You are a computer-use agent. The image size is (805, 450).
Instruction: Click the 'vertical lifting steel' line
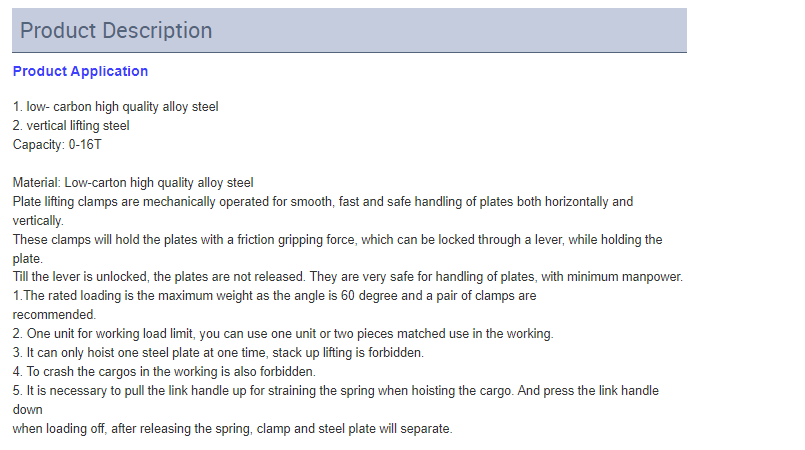71,126
